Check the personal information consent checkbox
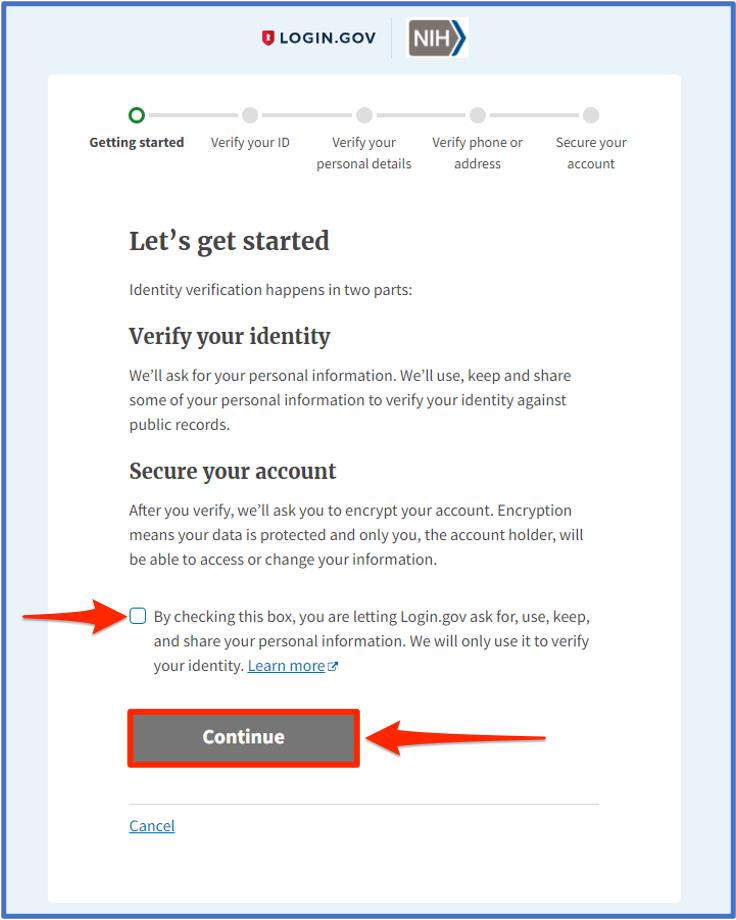The image size is (736, 920). pos(137,616)
